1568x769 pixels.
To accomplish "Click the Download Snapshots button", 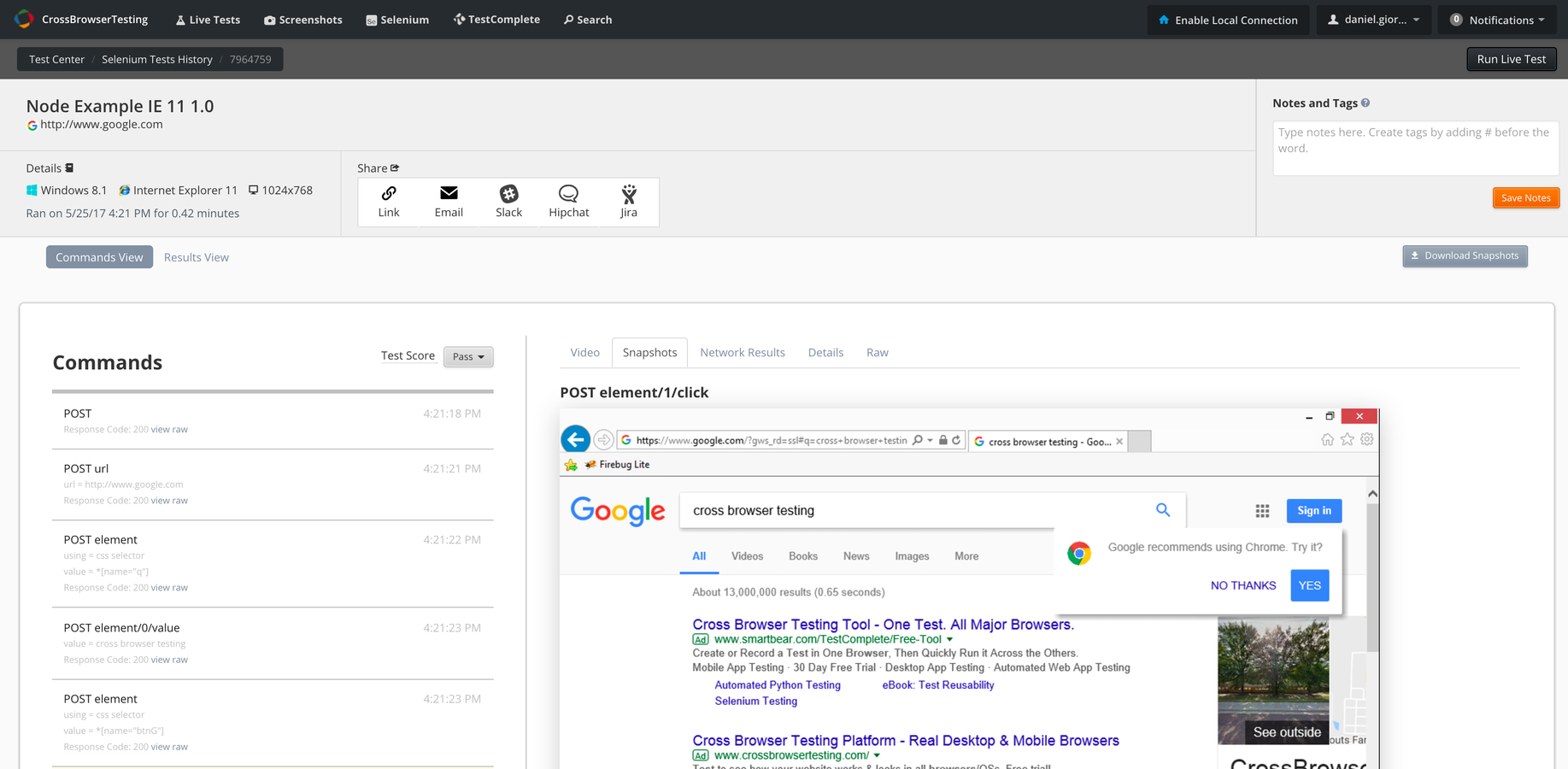I will (x=1465, y=255).
